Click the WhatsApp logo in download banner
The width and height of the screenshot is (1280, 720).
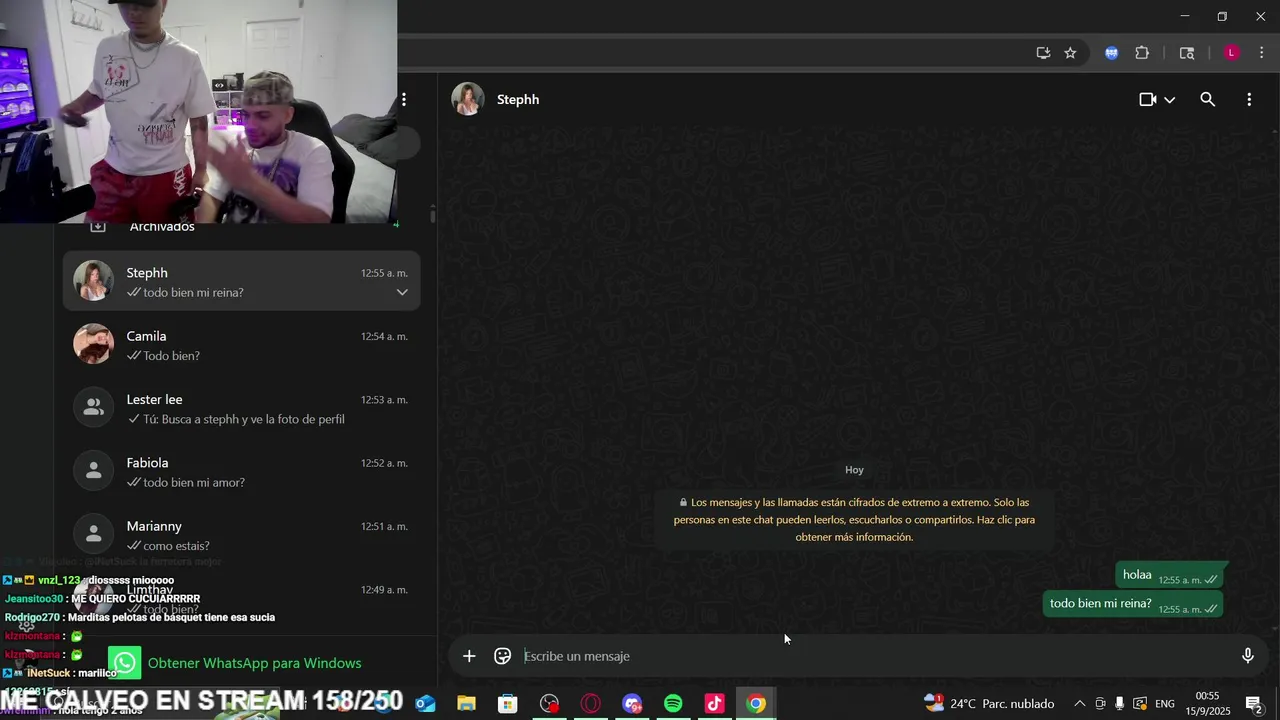pyautogui.click(x=125, y=663)
